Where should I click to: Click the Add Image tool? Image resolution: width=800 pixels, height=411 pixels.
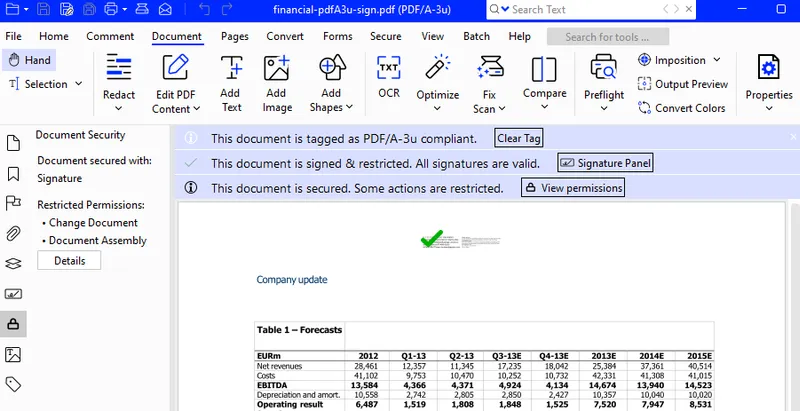(277, 83)
